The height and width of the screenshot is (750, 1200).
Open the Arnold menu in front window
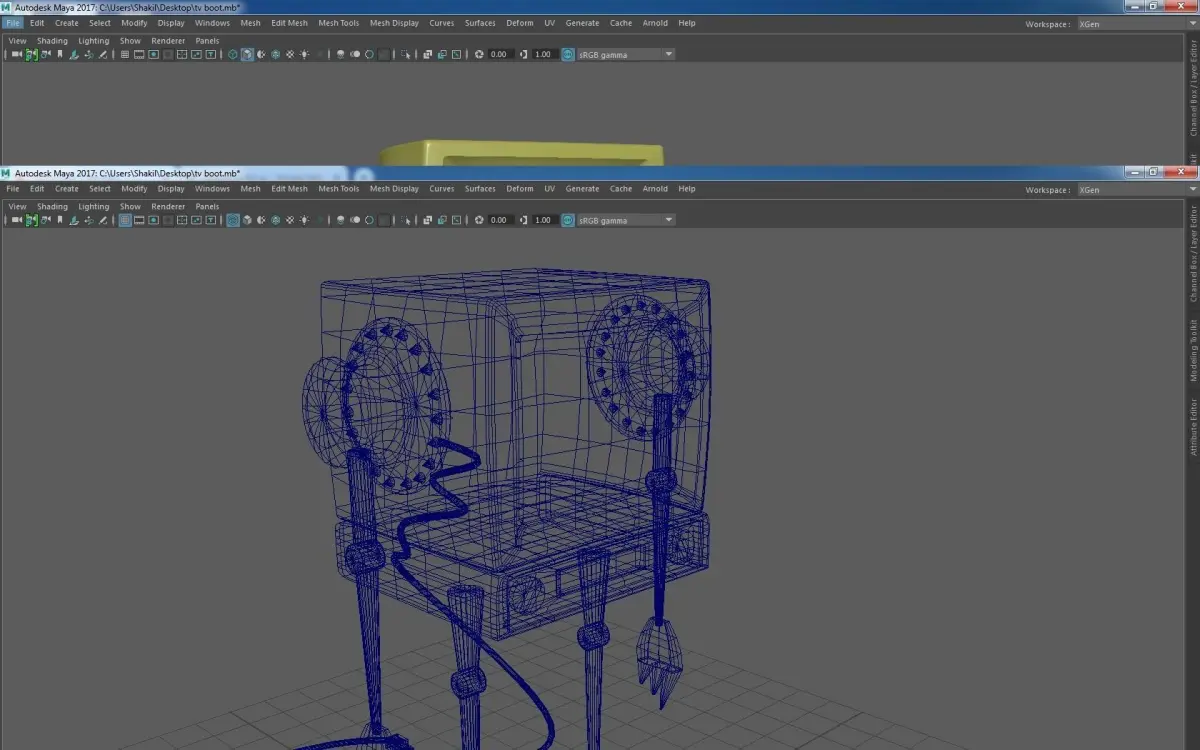click(655, 189)
